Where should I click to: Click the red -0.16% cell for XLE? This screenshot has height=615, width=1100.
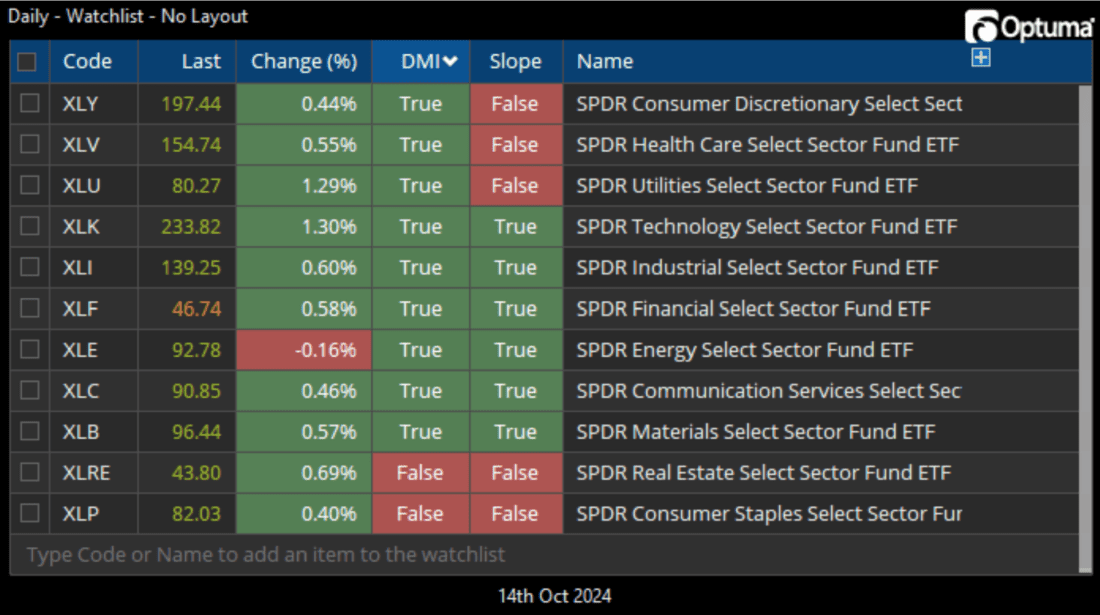(x=302, y=349)
